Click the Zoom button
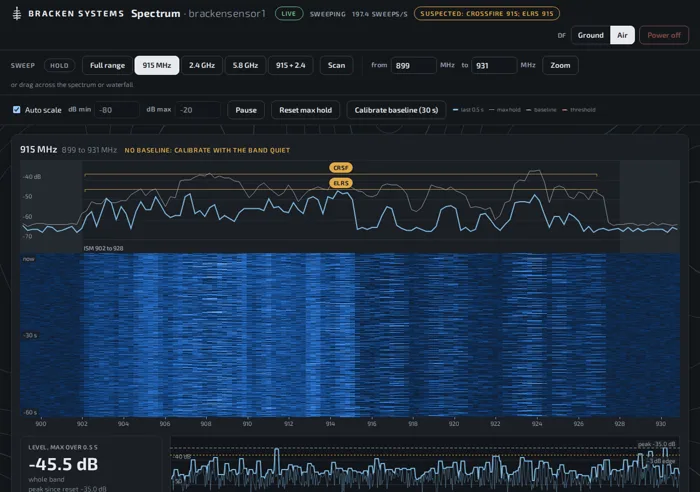The height and width of the screenshot is (492, 700). [560, 65]
